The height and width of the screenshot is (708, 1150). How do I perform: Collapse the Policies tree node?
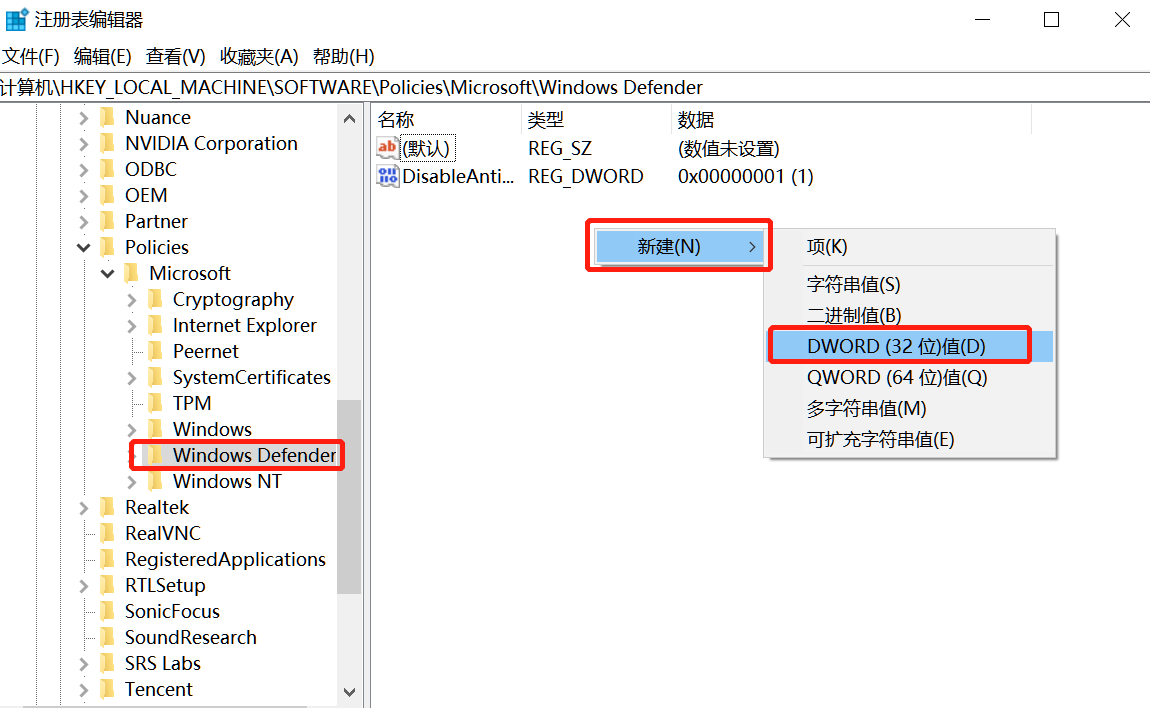[83, 247]
